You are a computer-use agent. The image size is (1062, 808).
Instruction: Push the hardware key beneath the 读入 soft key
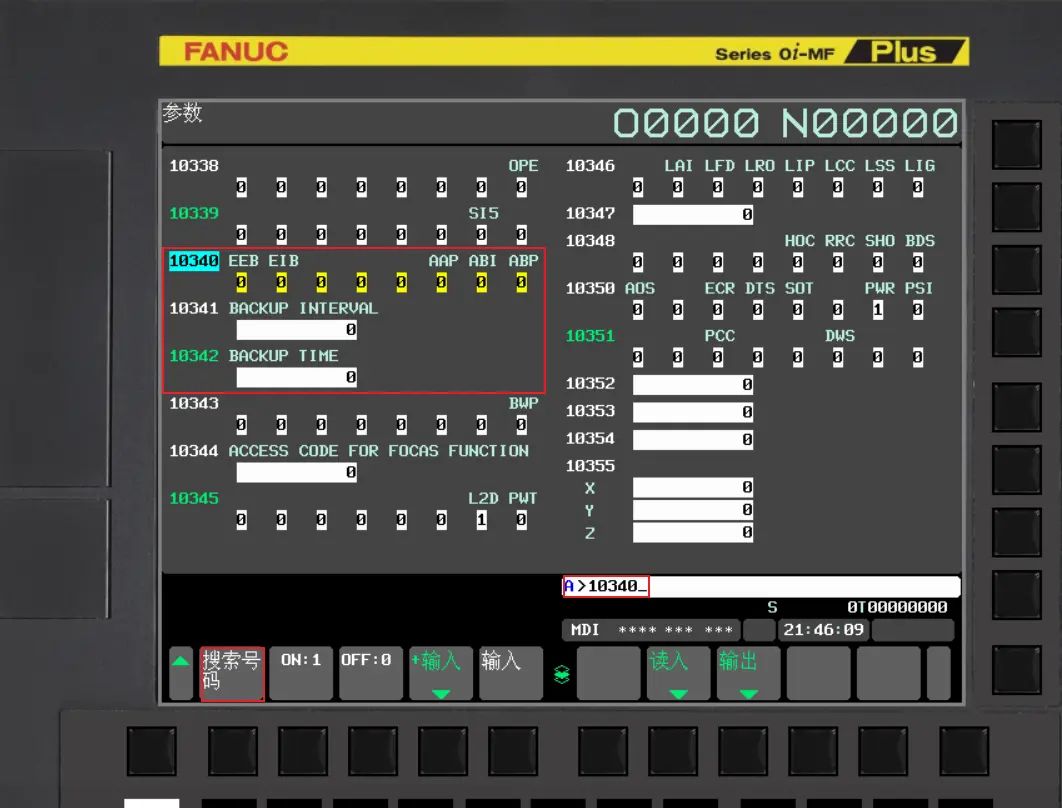[x=673, y=750]
